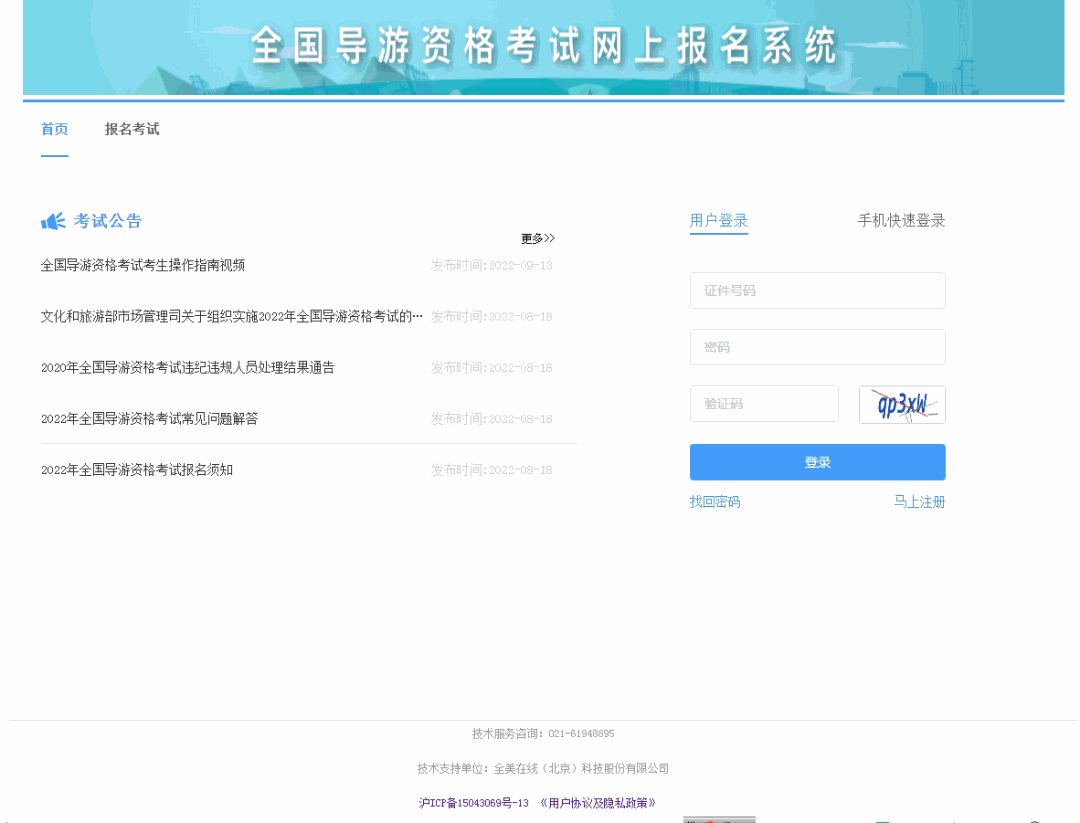Click into the 密码 field

817,347
